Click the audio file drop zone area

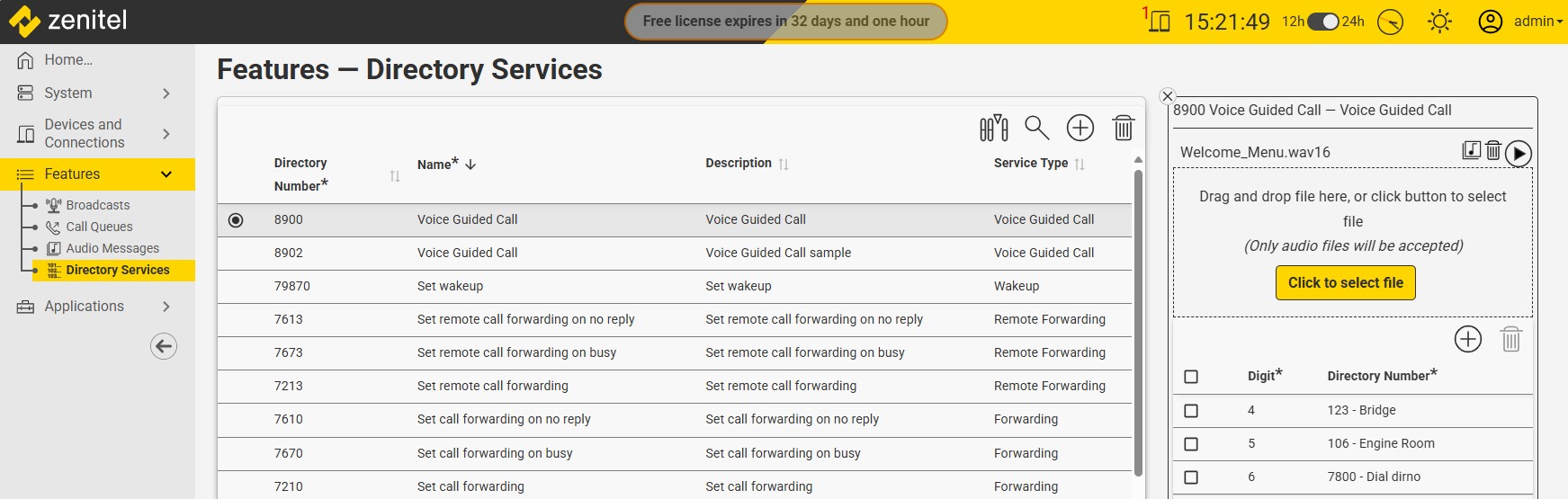point(1353,242)
